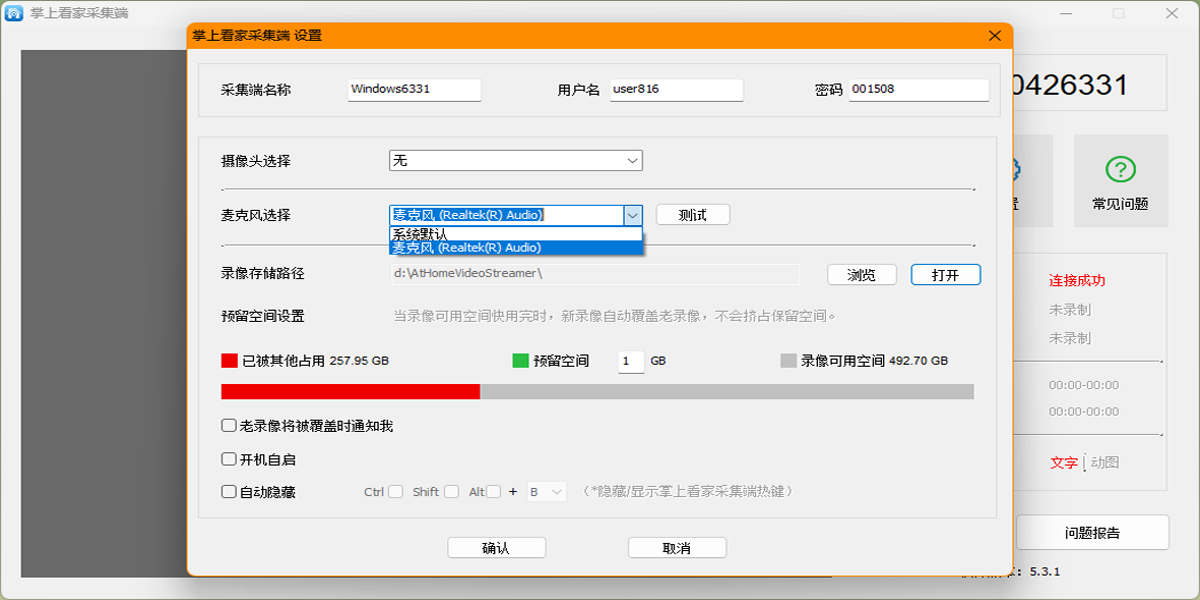Tick the Shift hotkey checkbox

click(451, 492)
